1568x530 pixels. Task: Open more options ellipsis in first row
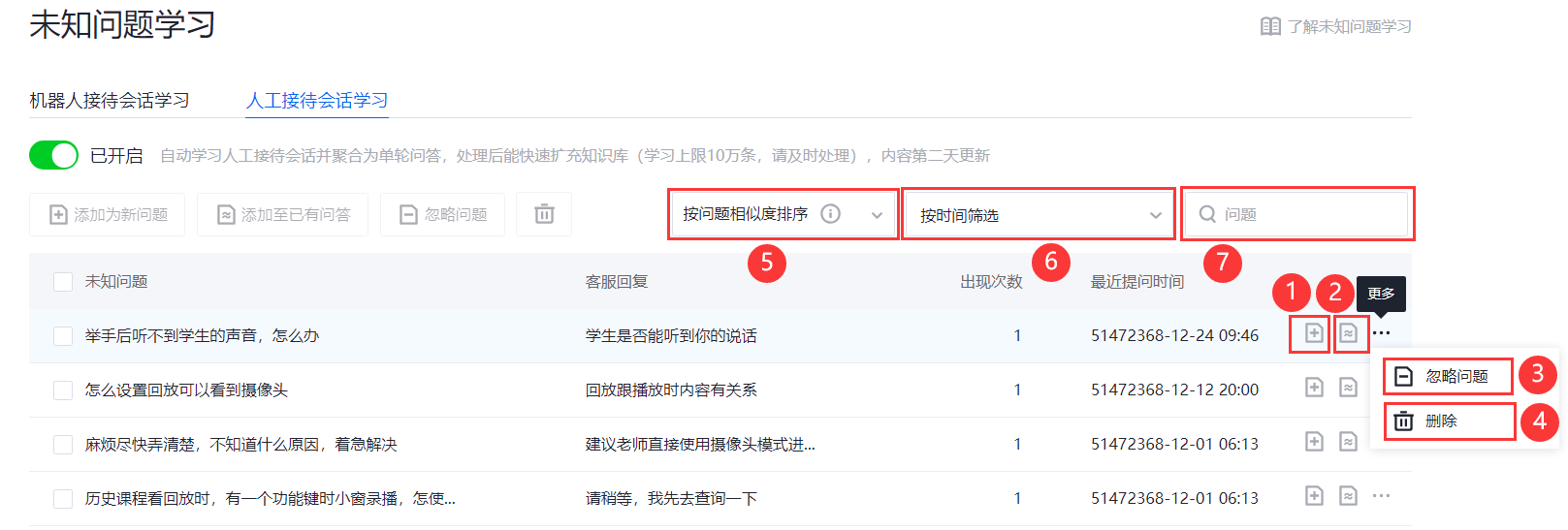tap(1381, 333)
